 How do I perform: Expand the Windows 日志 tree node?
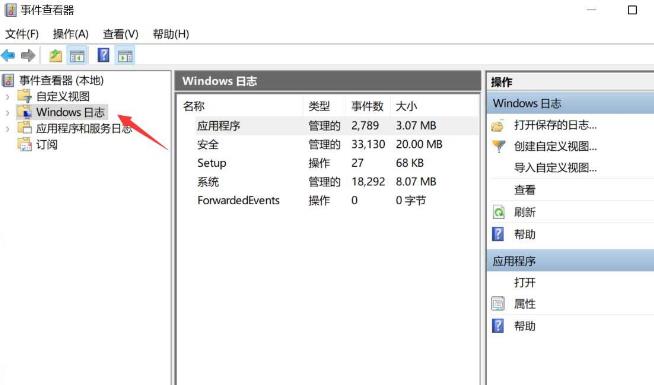7,113
